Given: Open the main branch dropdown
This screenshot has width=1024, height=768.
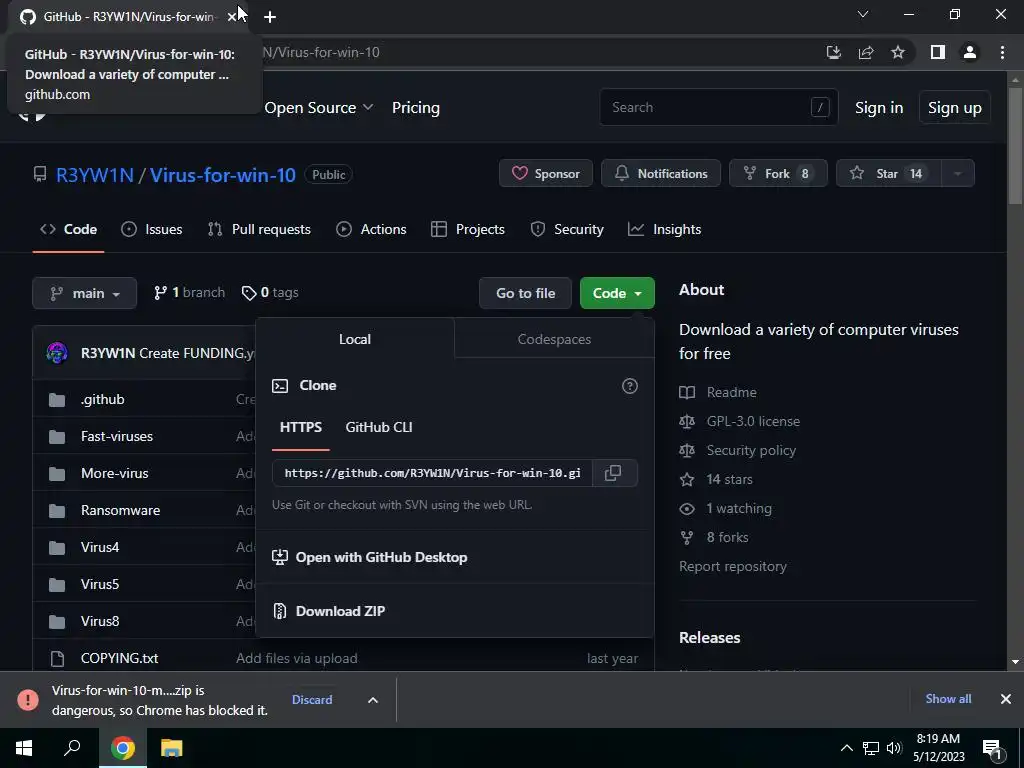Looking at the screenshot, I should (x=84, y=293).
